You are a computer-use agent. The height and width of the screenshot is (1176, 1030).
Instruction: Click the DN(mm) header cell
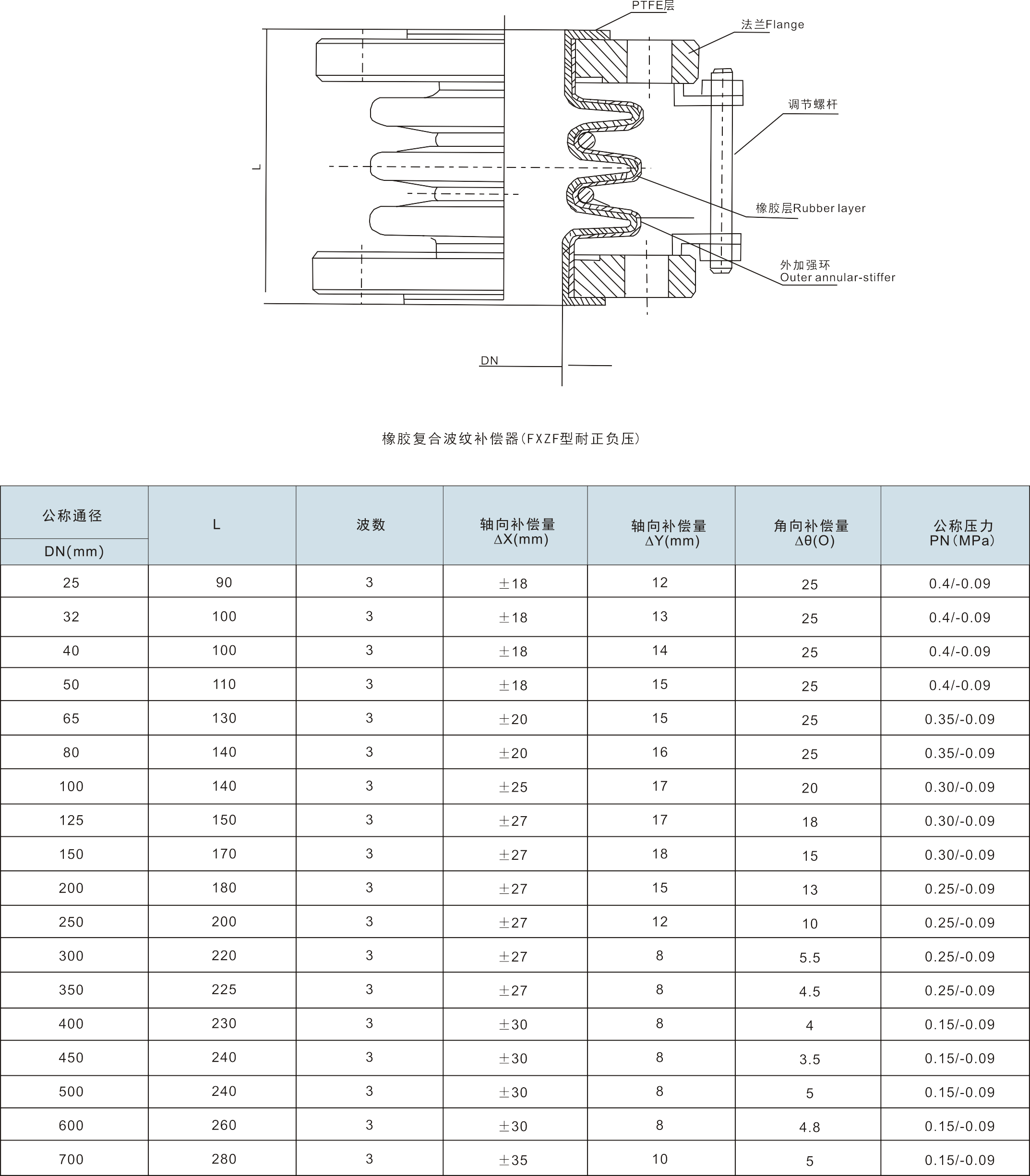tap(74, 551)
